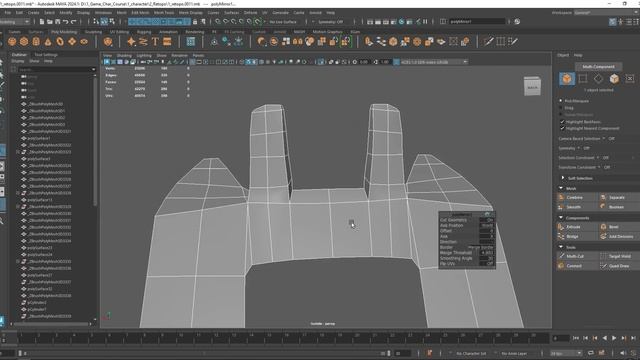
Task: Select Object mode orange cube in Modeling Toolkit
Action: 567,79
